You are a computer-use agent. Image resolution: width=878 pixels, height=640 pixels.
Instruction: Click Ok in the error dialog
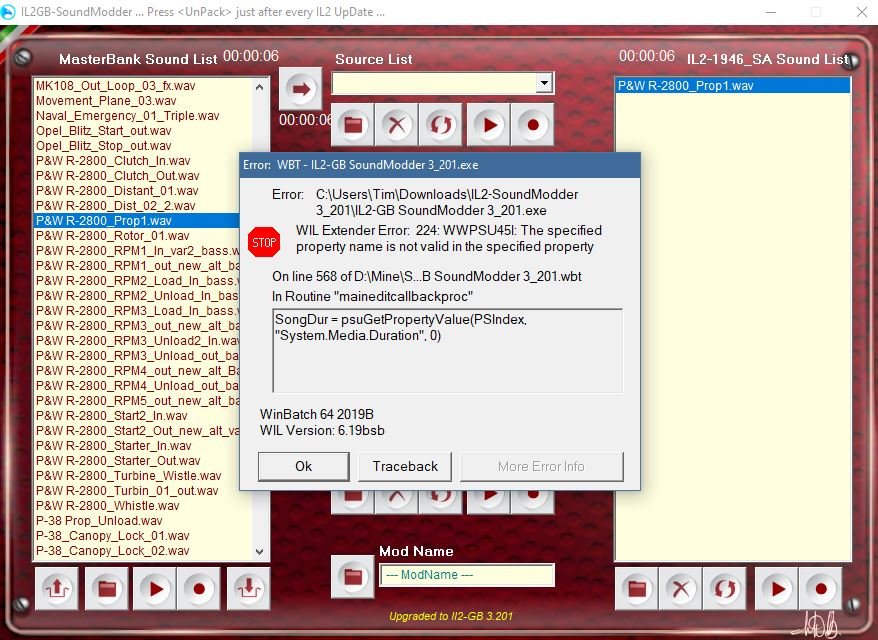pos(303,466)
